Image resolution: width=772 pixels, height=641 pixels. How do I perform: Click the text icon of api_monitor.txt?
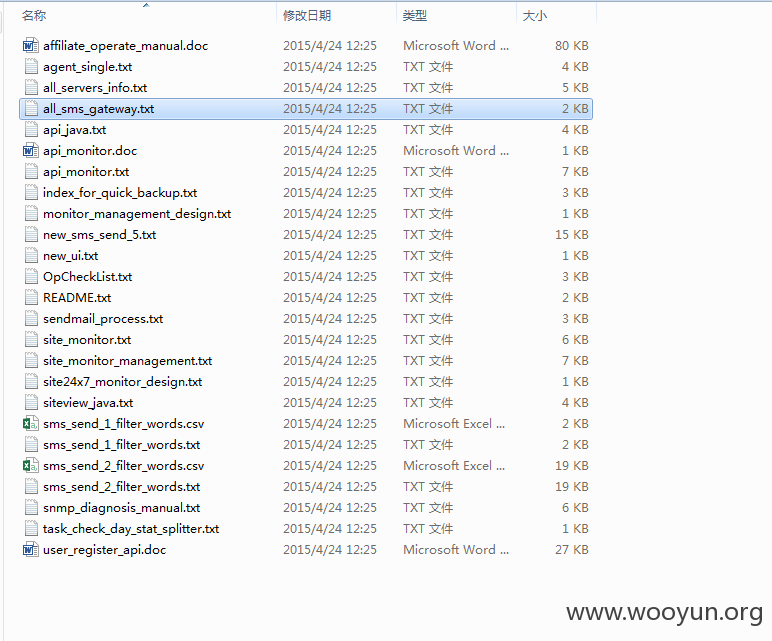[31, 171]
